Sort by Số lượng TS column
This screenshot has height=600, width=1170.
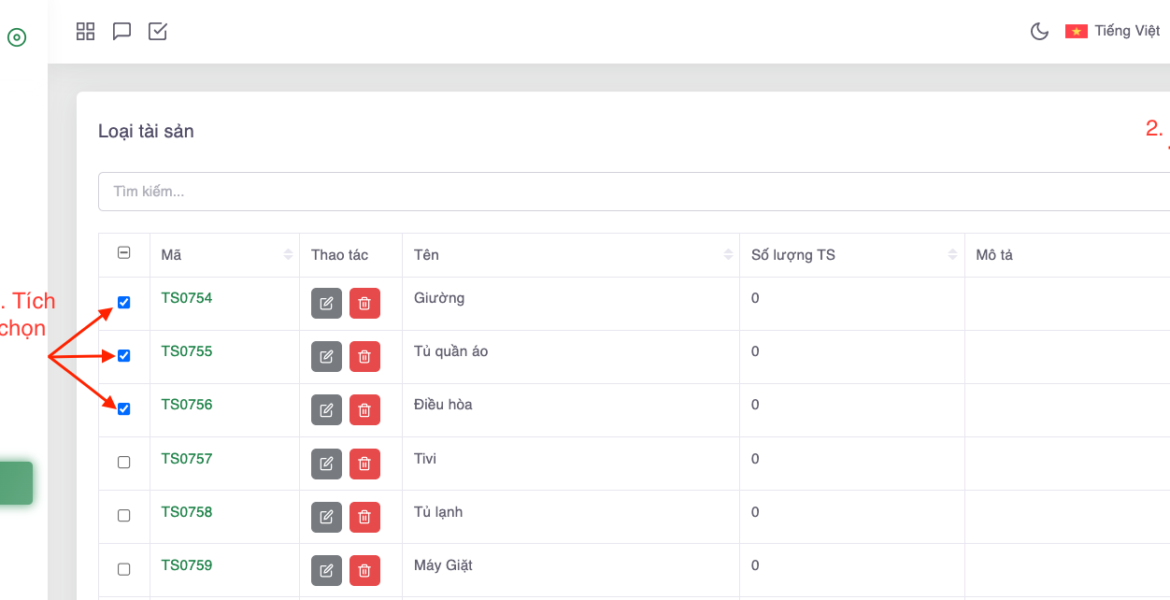(x=952, y=255)
